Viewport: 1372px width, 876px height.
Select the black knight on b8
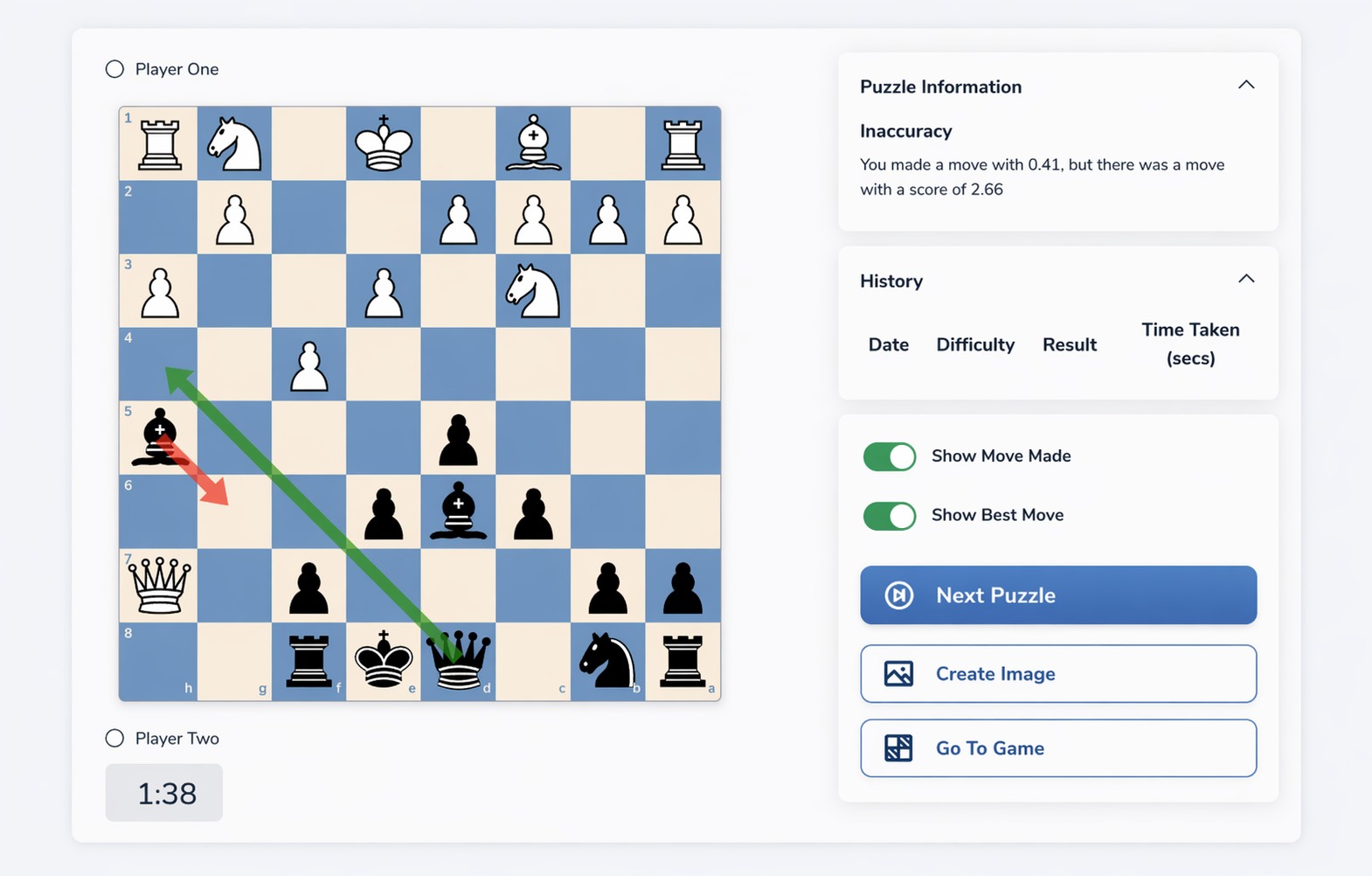point(608,661)
